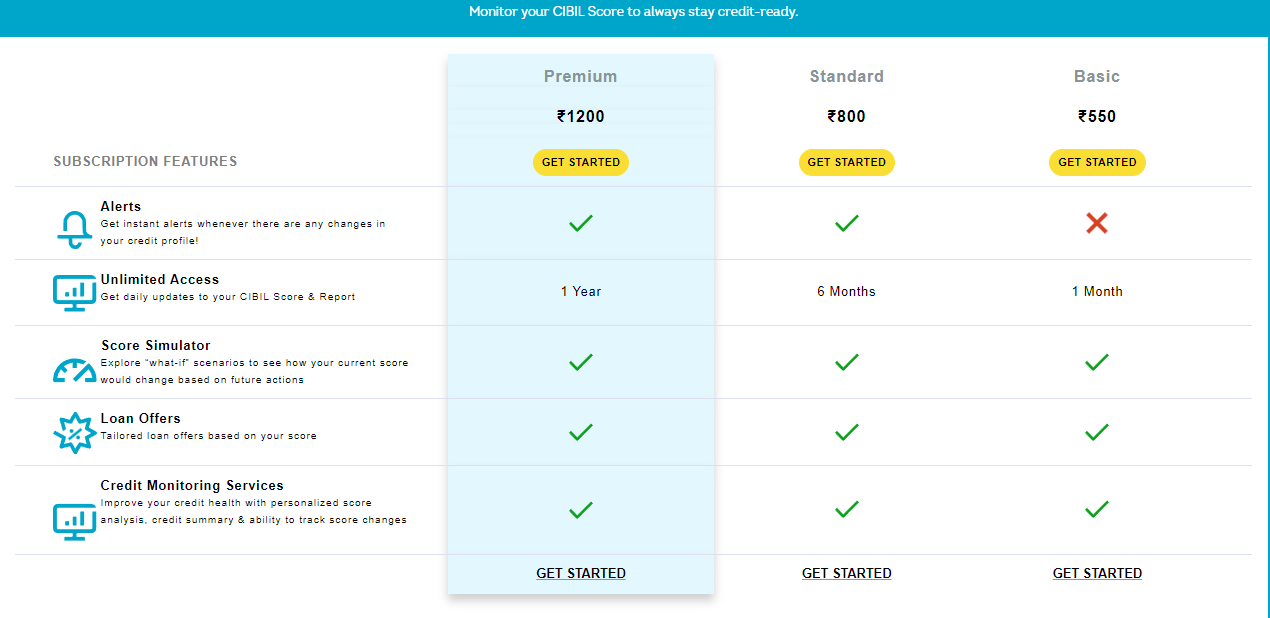The width and height of the screenshot is (1270, 618).
Task: Click the Alerts bell icon
Action: click(x=73, y=226)
